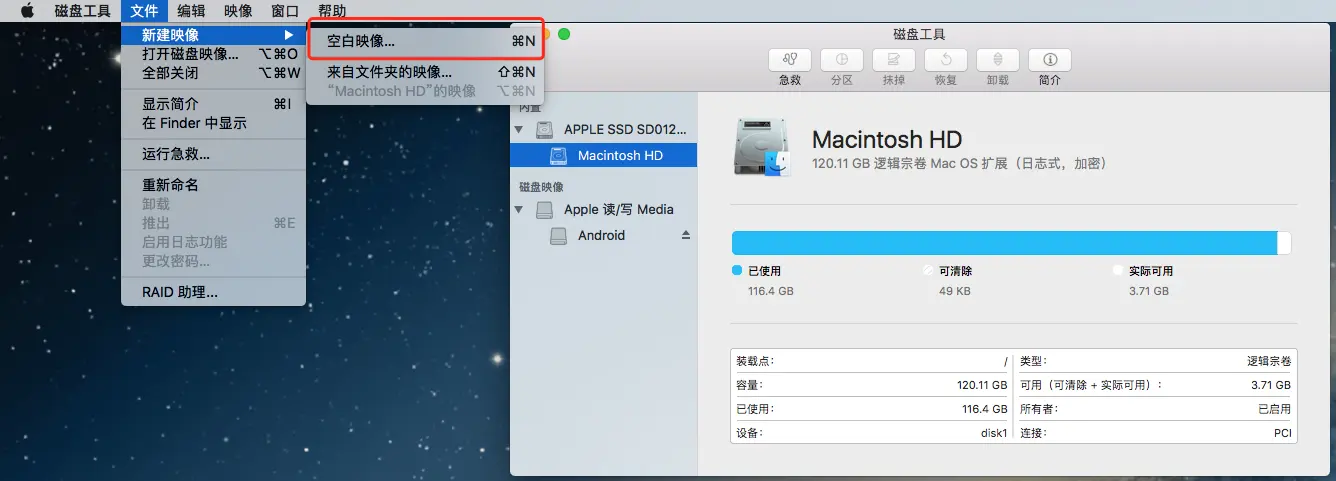Collapse the Apple 读/写 Media disclosure triangle
Viewport: 1336px width, 481px height.
click(519, 210)
